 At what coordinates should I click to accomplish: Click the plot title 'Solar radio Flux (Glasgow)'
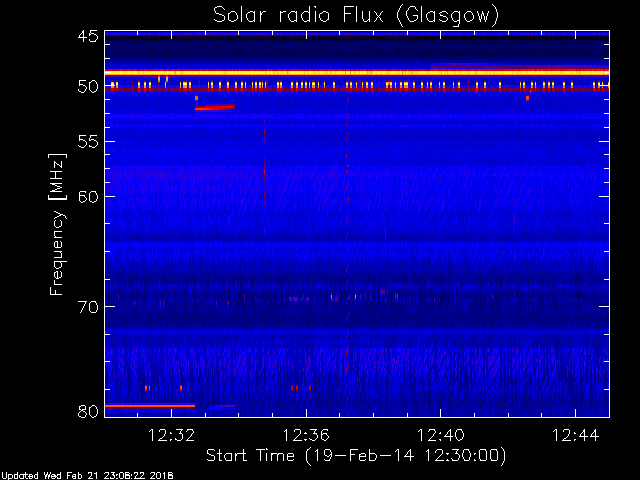point(356,16)
